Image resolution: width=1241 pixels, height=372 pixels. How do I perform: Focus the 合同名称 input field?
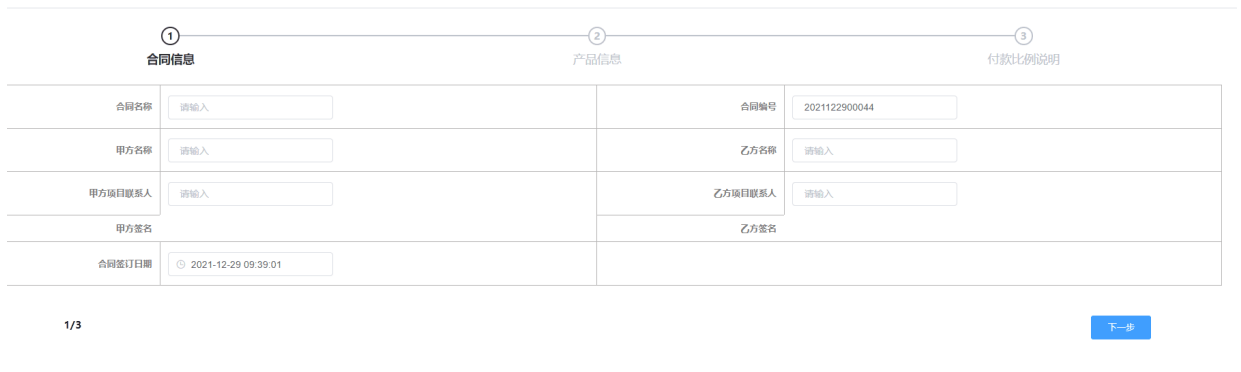(250, 108)
